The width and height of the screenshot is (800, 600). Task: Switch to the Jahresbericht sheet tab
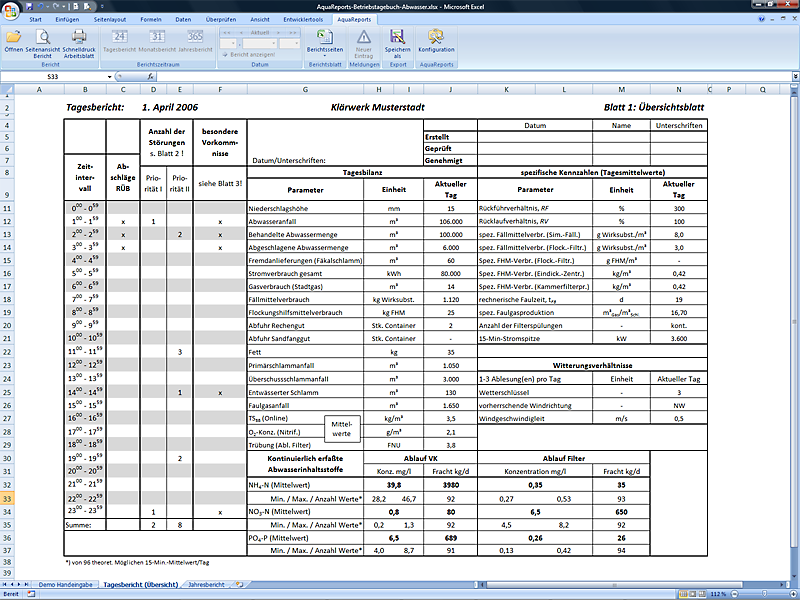pyautogui.click(x=206, y=585)
